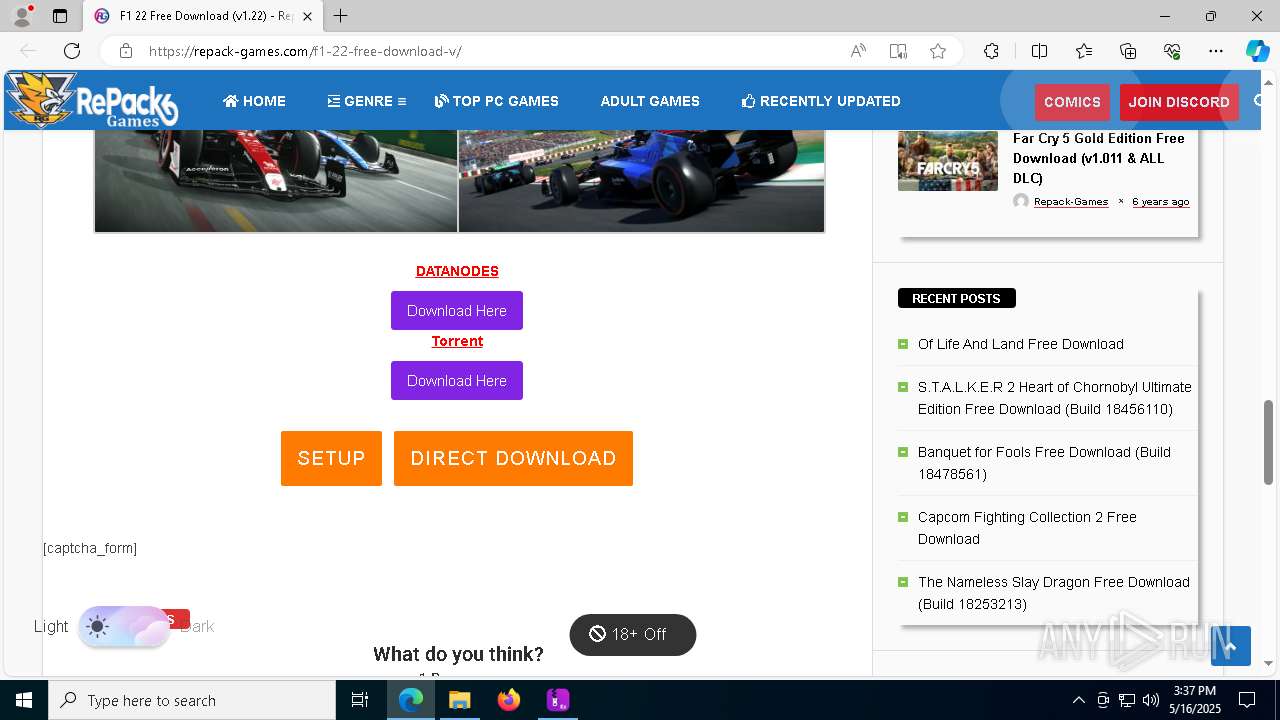Click the COMICS button
The image size is (1280, 720).
[1072, 102]
